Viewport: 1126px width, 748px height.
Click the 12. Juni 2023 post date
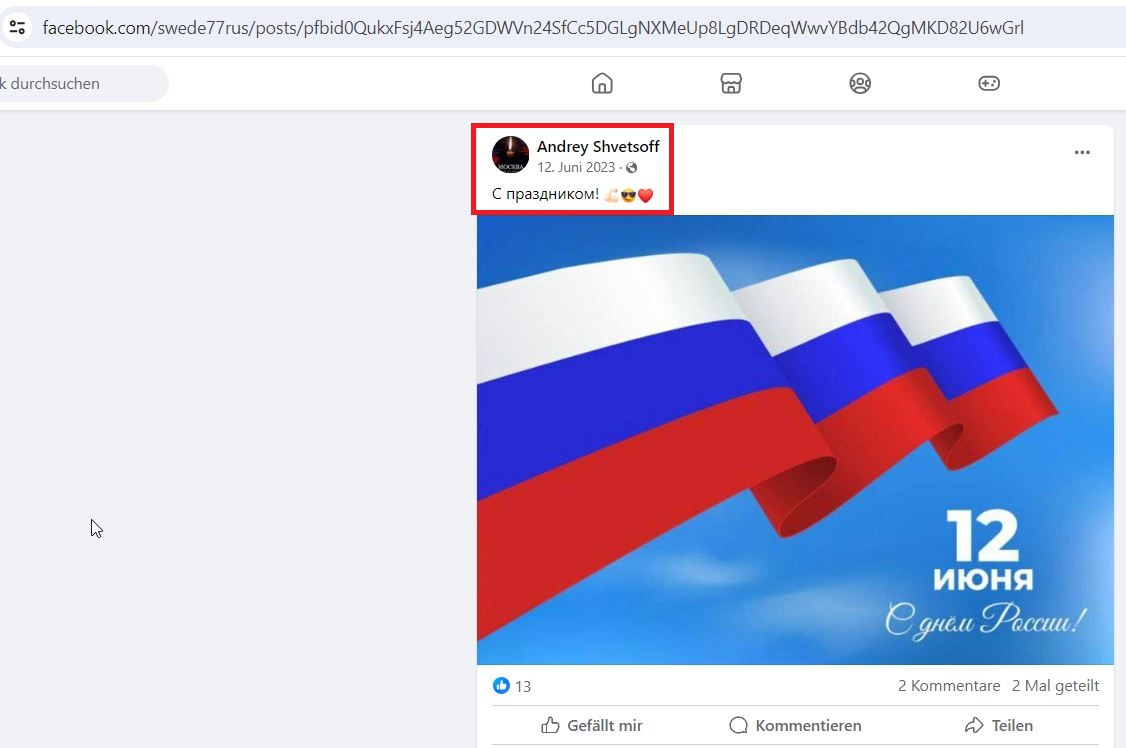click(576, 167)
